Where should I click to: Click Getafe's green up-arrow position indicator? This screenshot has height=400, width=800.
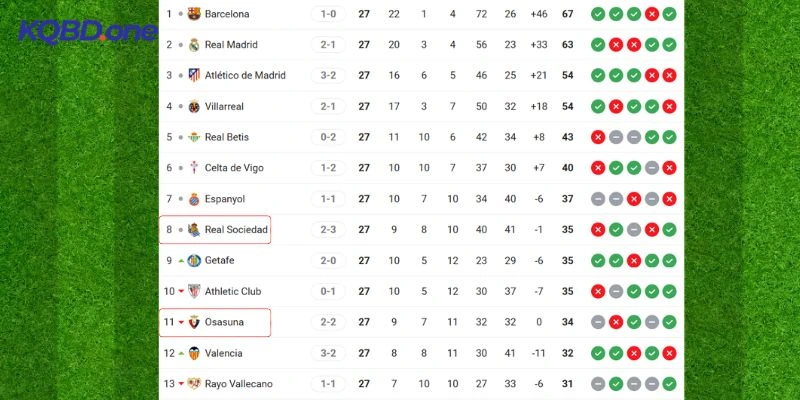[181, 261]
